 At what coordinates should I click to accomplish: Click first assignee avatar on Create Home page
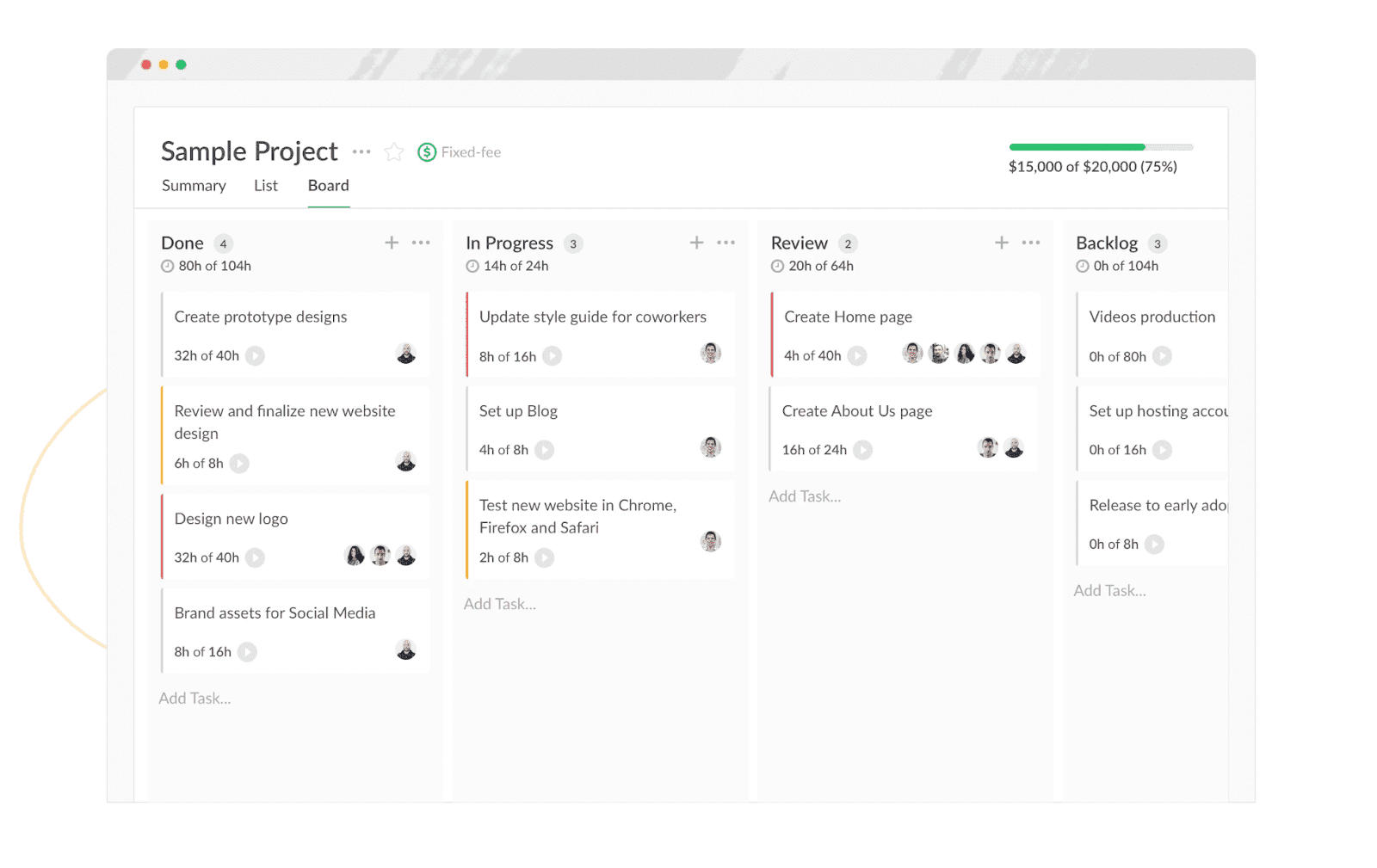[913, 353]
